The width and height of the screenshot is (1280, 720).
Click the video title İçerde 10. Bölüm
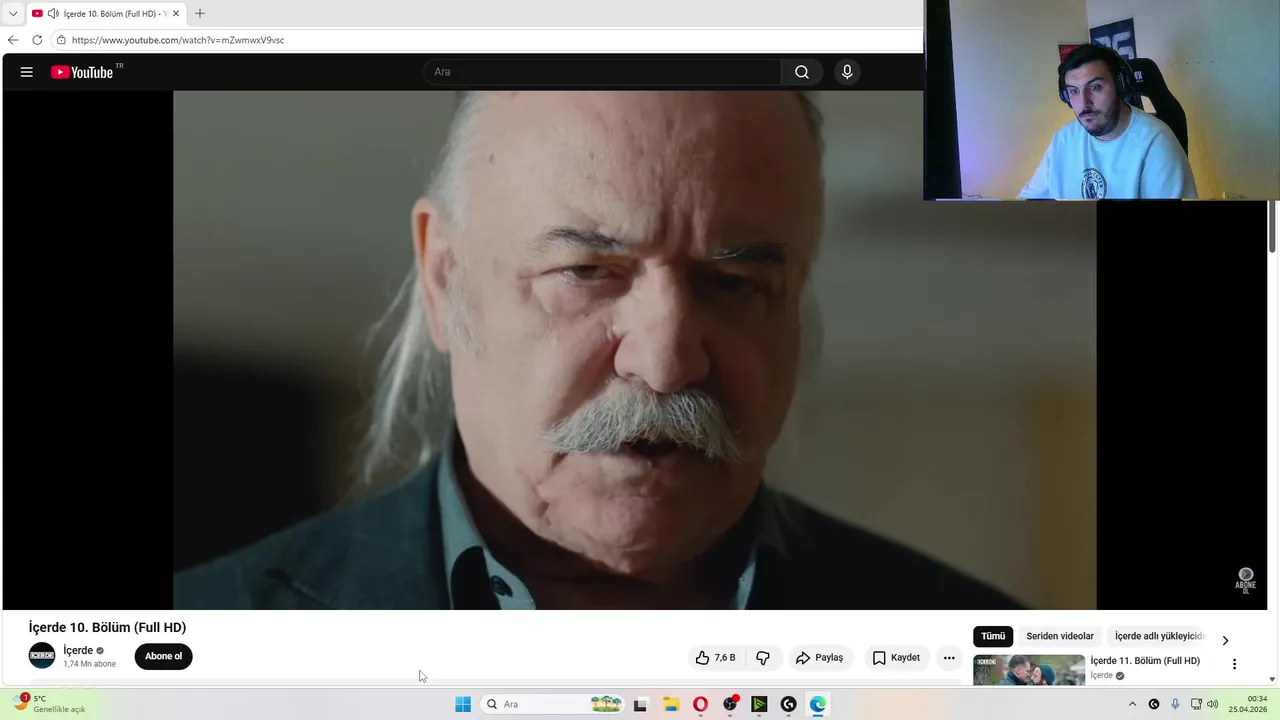coord(107,627)
